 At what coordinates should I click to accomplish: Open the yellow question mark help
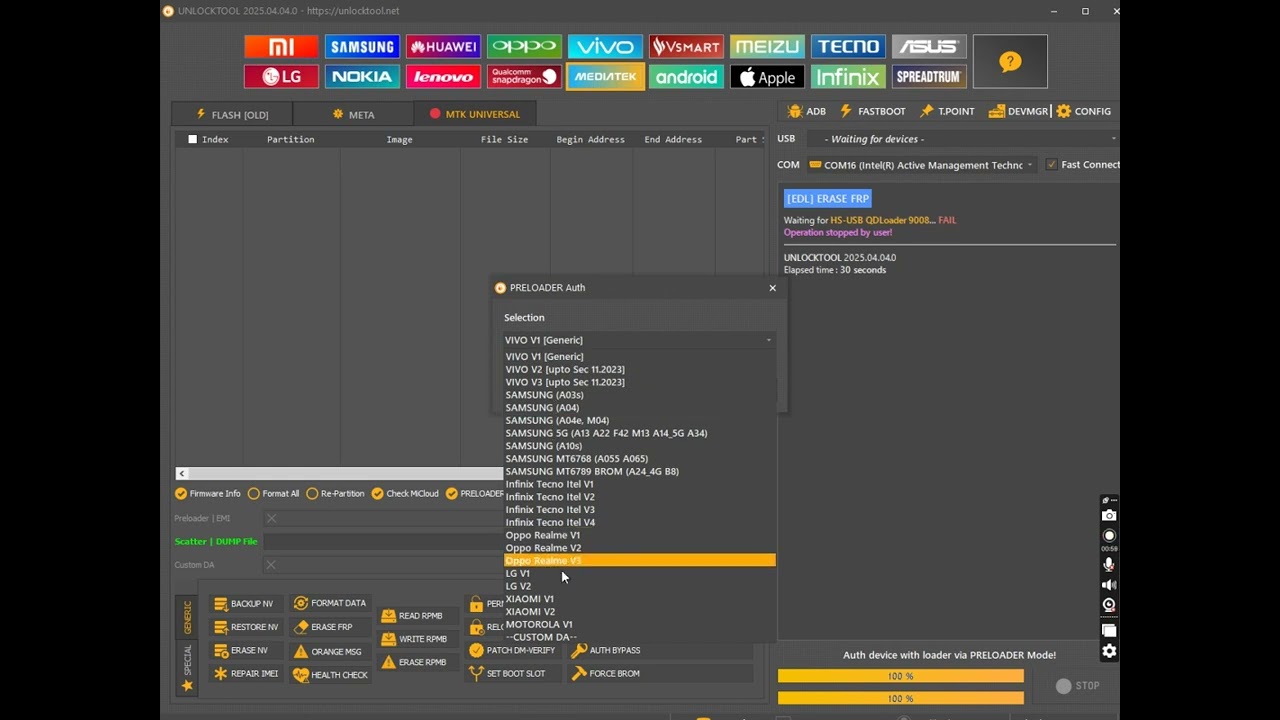[1010, 62]
